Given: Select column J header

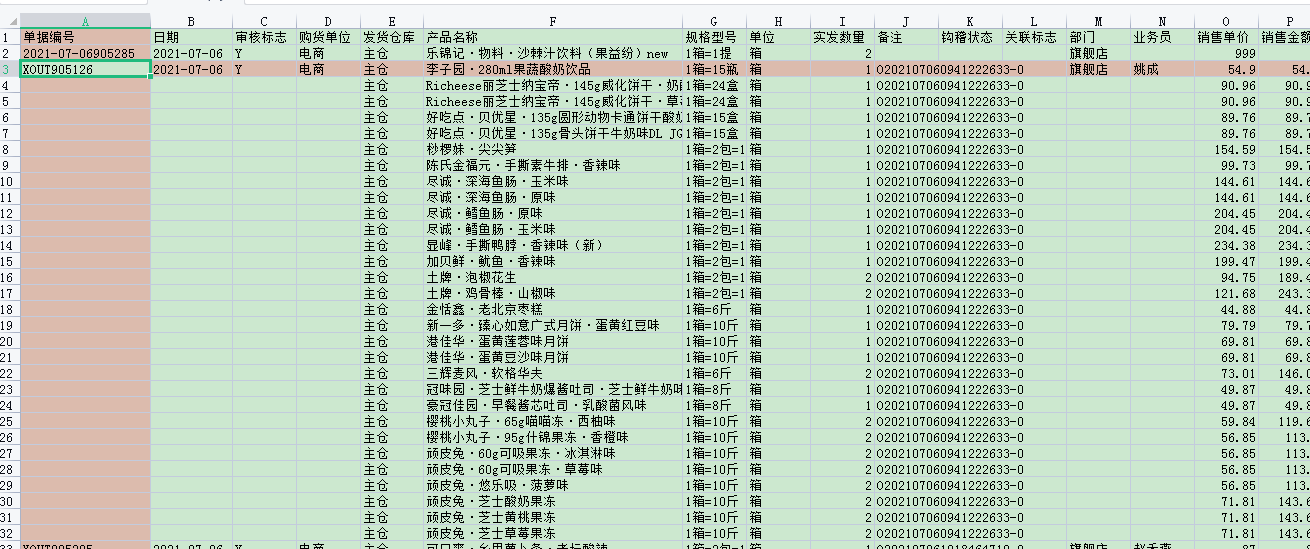Looking at the screenshot, I should tap(906, 21).
